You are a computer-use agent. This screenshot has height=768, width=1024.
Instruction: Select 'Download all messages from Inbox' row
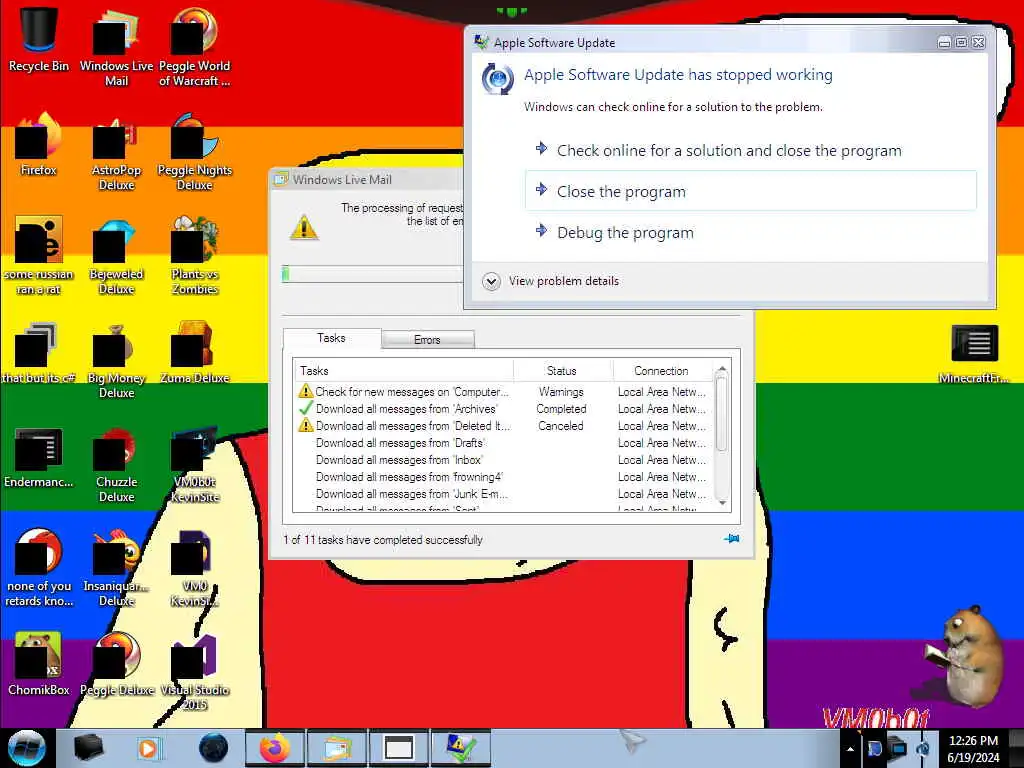tap(503, 460)
